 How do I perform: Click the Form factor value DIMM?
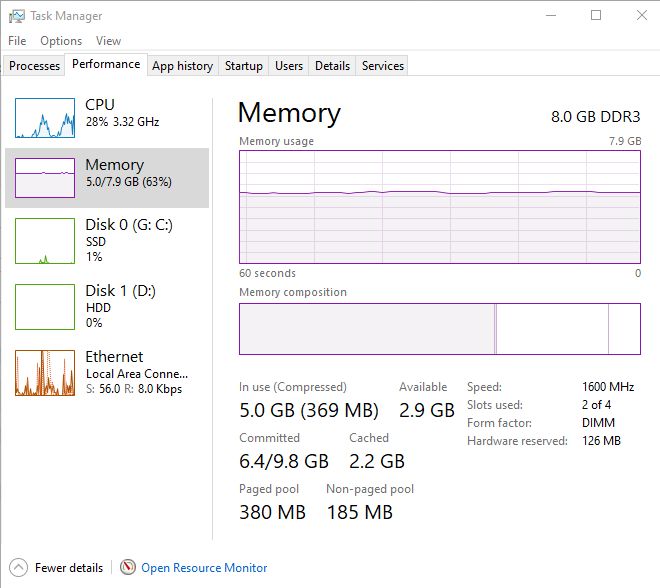598,423
